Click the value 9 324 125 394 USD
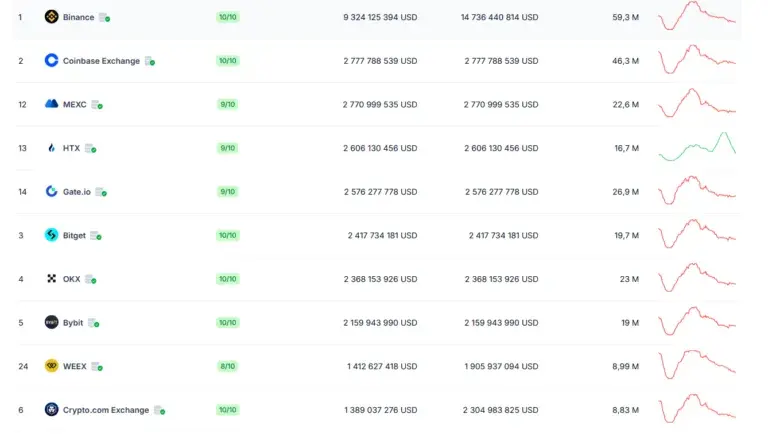This screenshot has width=768, height=437. (380, 17)
